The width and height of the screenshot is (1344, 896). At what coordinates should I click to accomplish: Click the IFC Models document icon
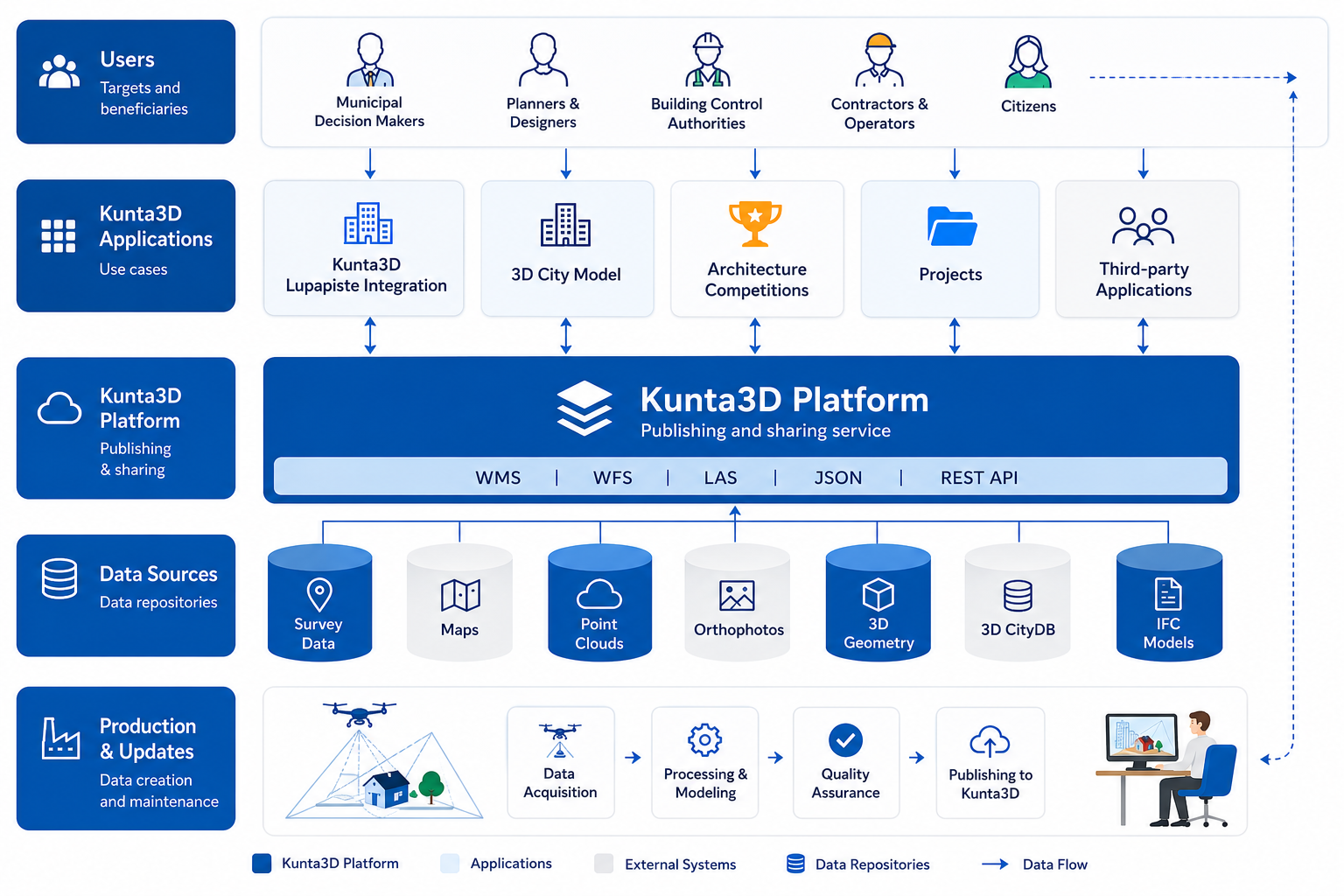(1168, 594)
